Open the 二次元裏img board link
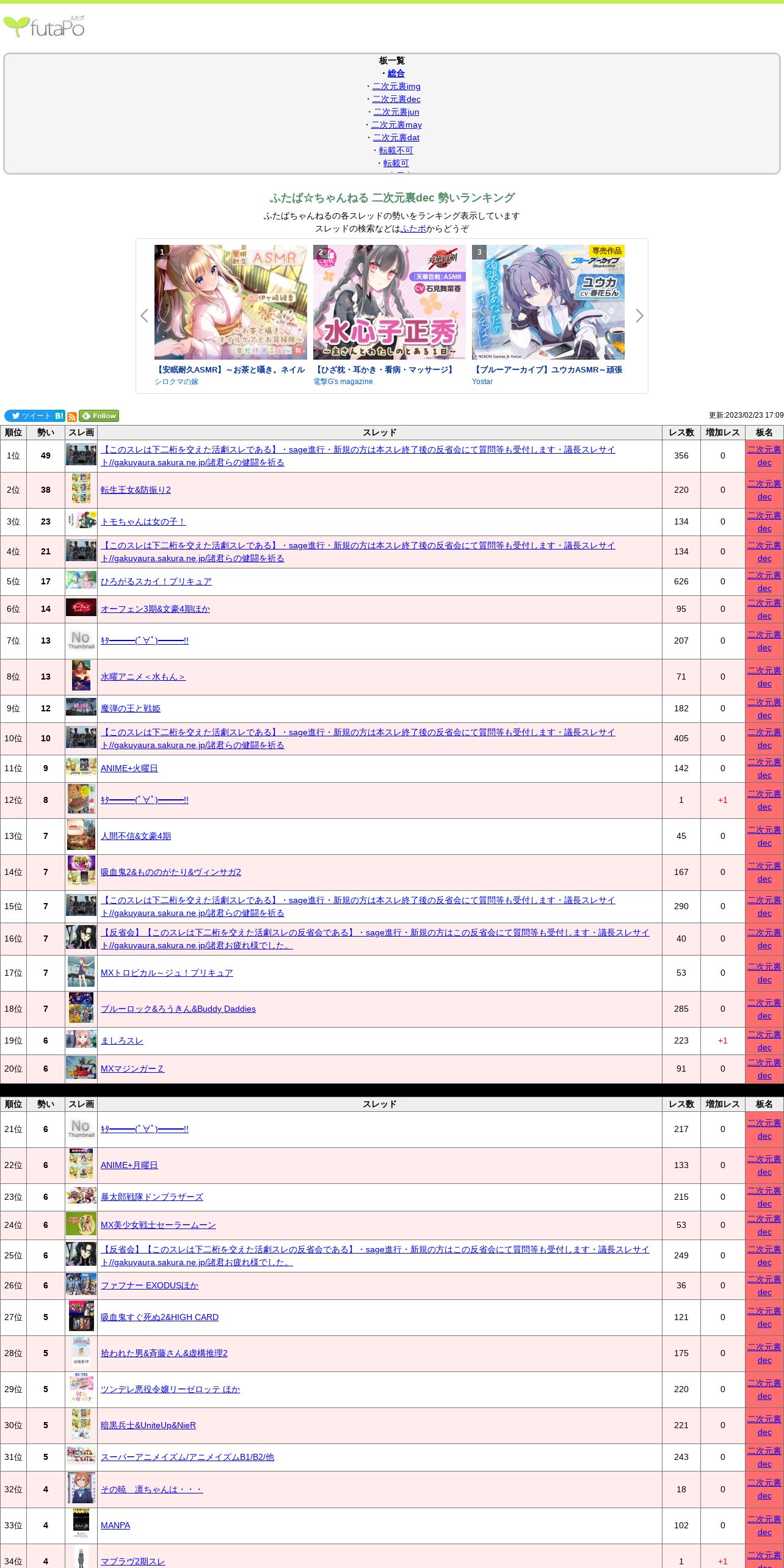 [396, 86]
